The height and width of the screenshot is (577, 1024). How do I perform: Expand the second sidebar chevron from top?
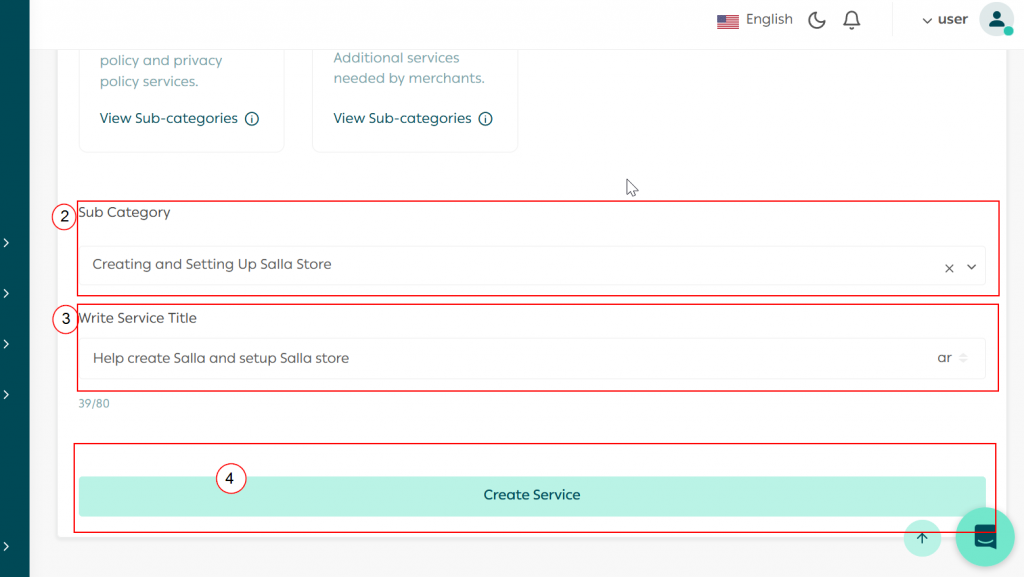6,293
